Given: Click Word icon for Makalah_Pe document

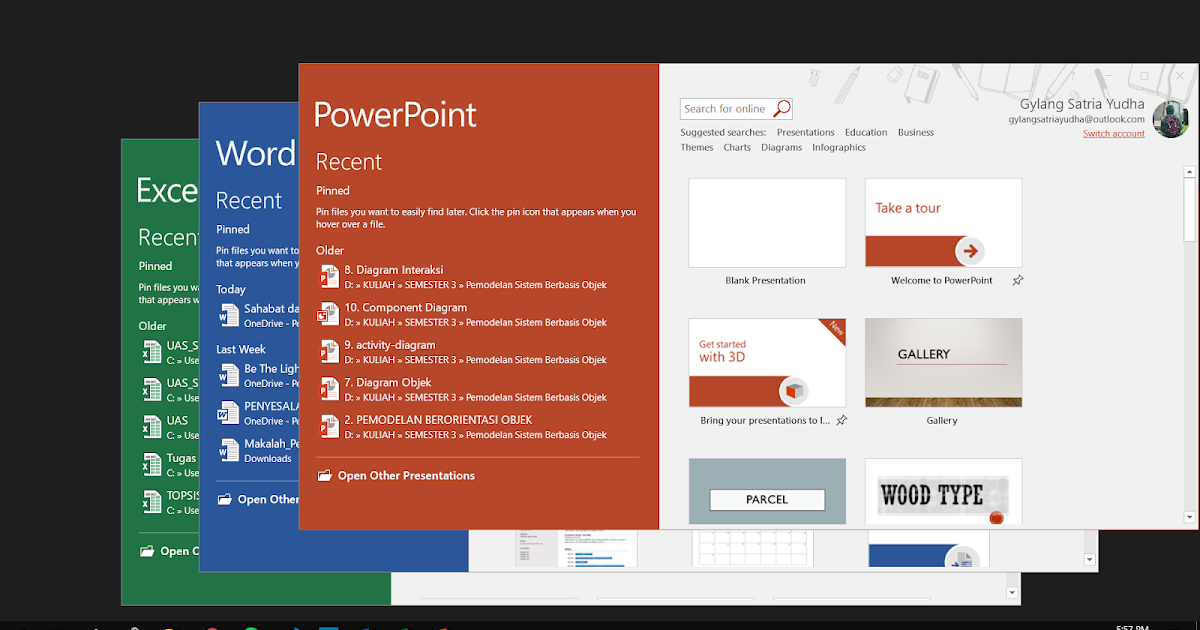Looking at the screenshot, I should (228, 450).
